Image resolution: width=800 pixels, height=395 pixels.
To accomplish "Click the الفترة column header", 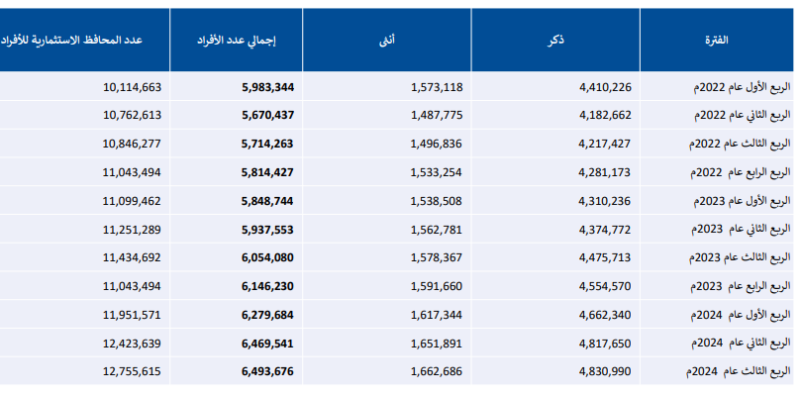I will pos(716,40).
